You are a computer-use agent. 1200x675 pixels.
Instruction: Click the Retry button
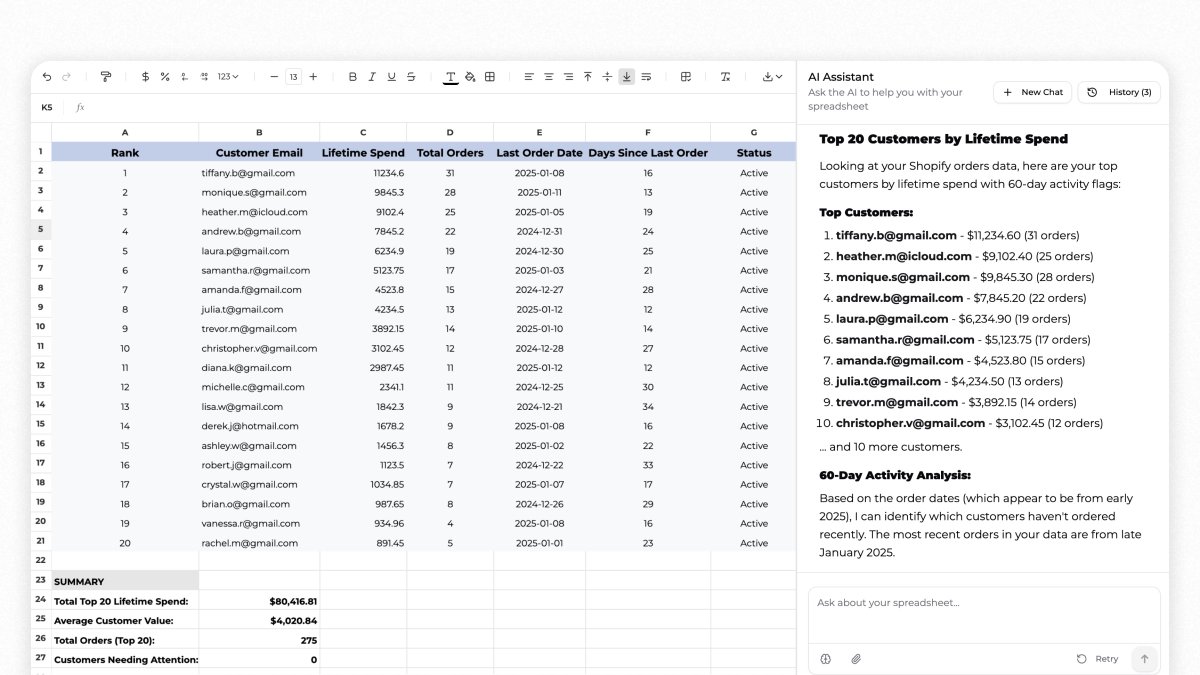tap(1097, 659)
